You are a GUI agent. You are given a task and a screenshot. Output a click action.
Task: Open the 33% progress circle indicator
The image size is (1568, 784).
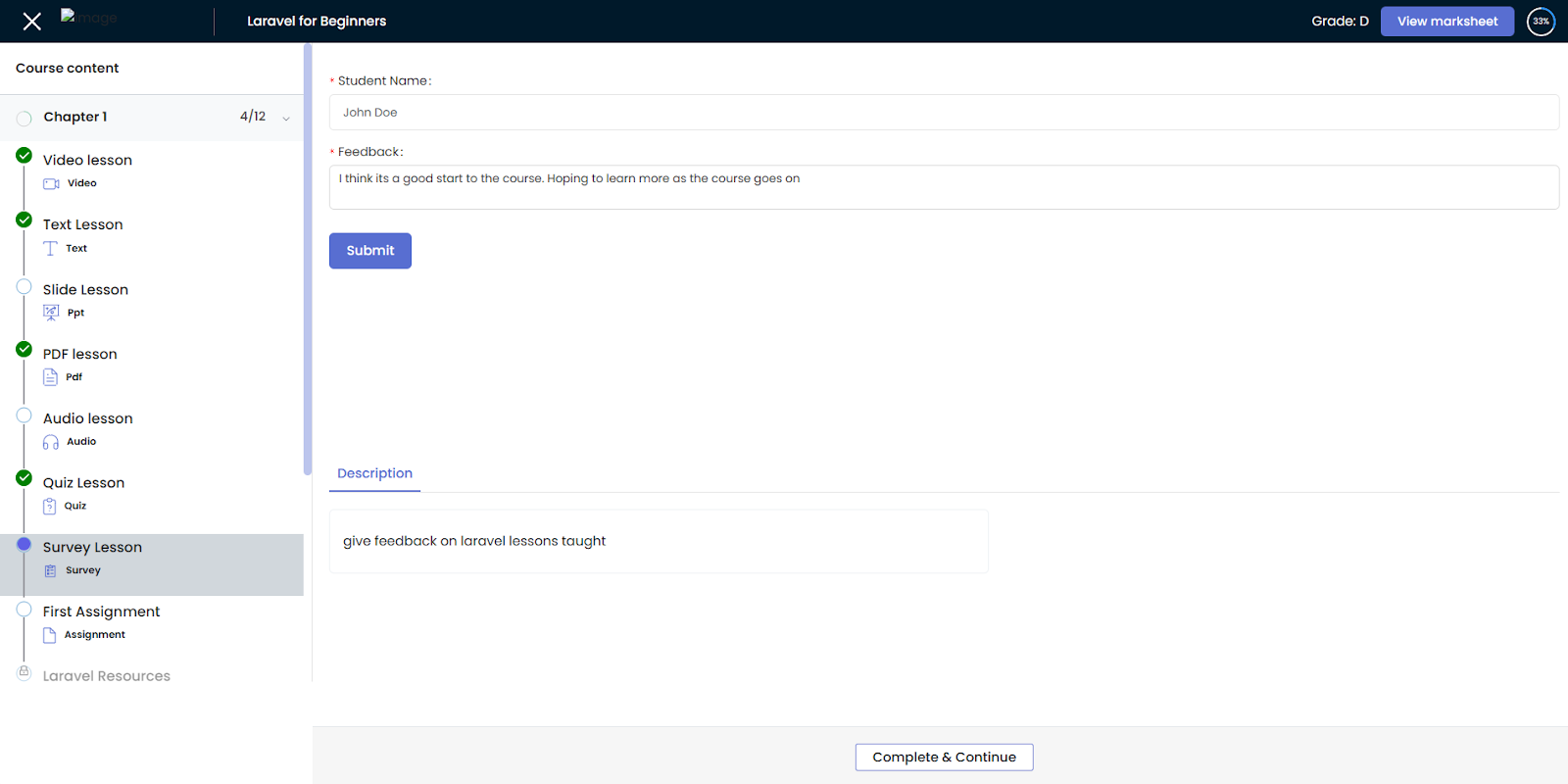(x=1541, y=21)
